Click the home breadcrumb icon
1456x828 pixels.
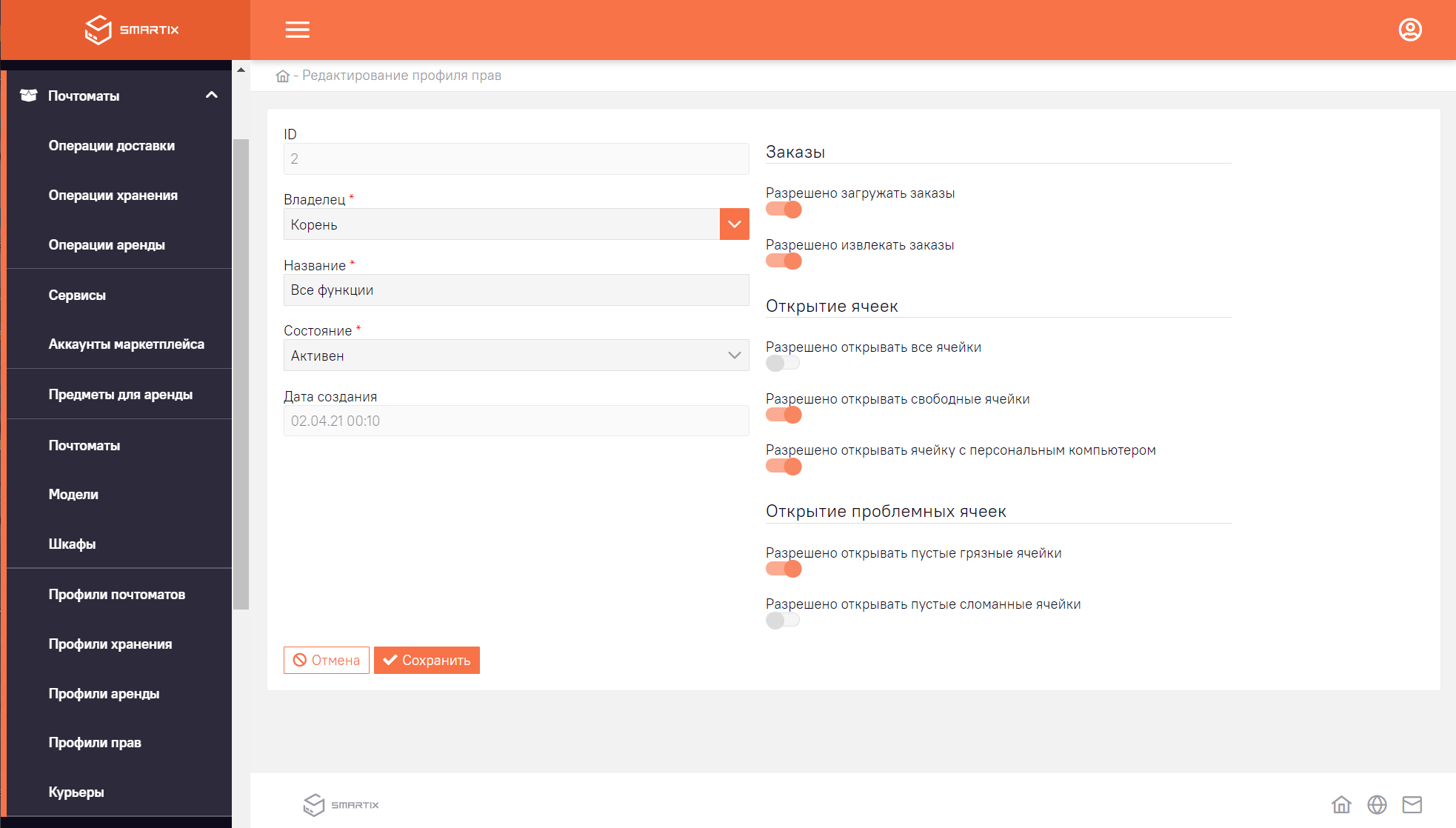pyautogui.click(x=282, y=75)
